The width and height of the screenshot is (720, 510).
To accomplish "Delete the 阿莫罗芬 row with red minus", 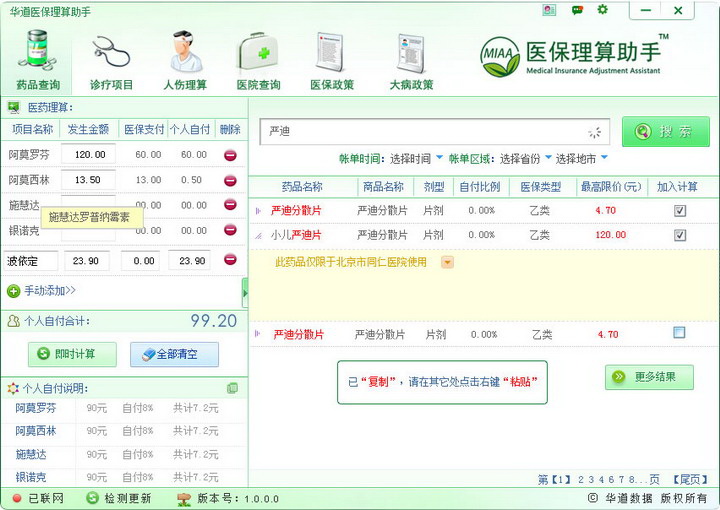I will click(x=230, y=155).
